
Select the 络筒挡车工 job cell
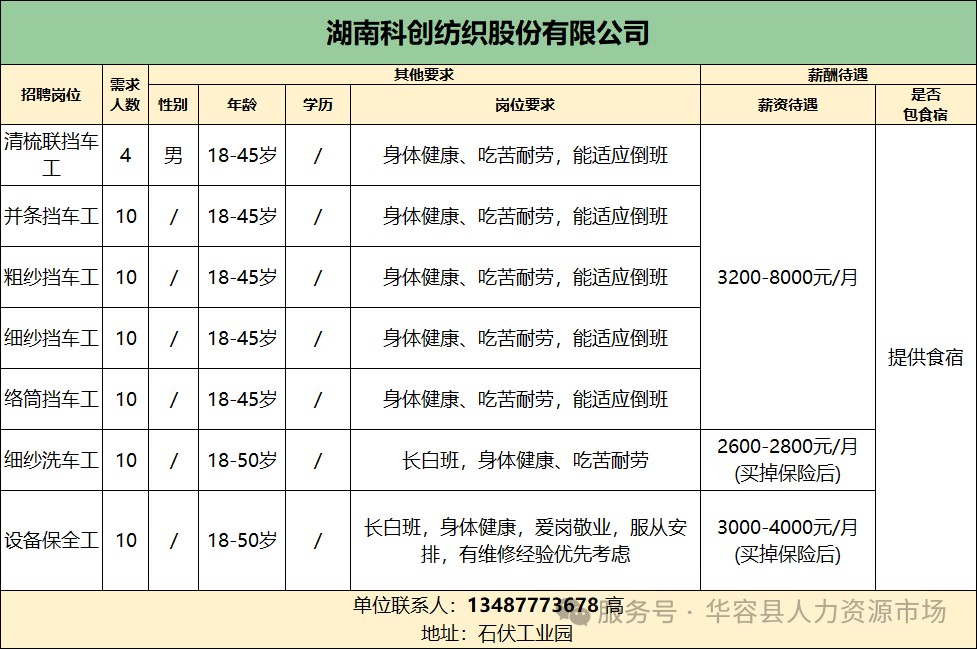coord(51,399)
